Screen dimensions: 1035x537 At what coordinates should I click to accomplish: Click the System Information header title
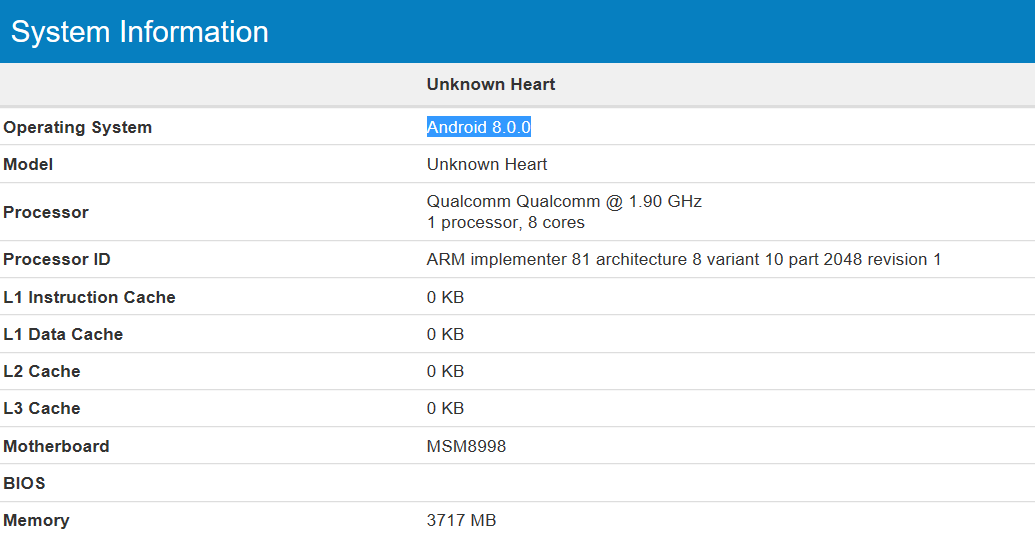tap(140, 32)
